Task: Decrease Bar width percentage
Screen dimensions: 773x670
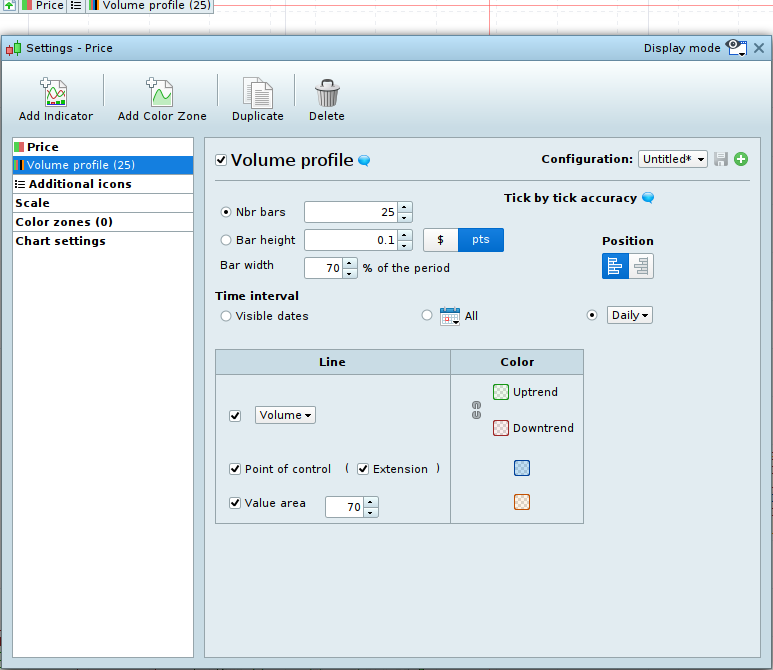Action: tap(350, 274)
